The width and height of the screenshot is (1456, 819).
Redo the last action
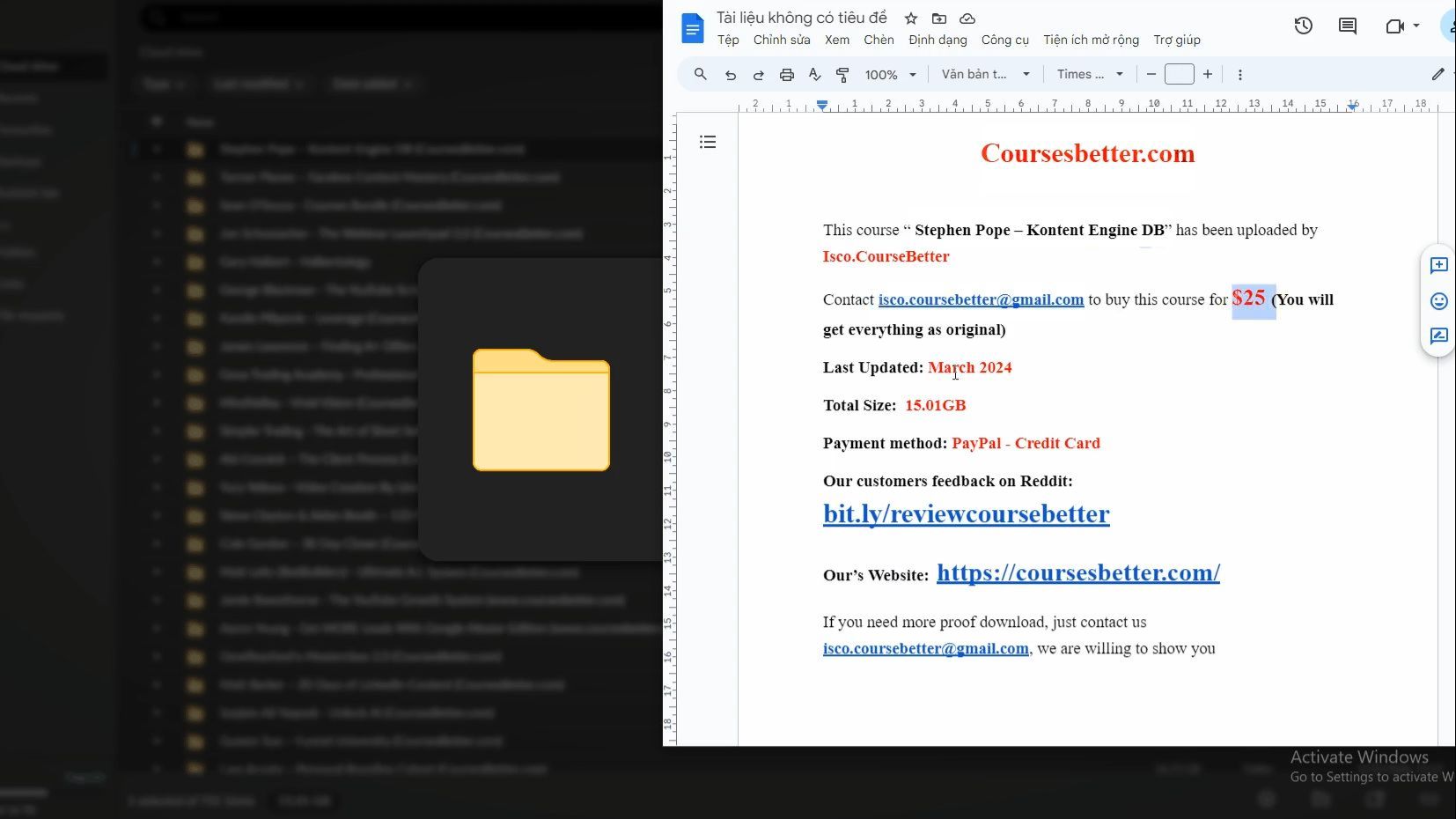[x=758, y=75]
